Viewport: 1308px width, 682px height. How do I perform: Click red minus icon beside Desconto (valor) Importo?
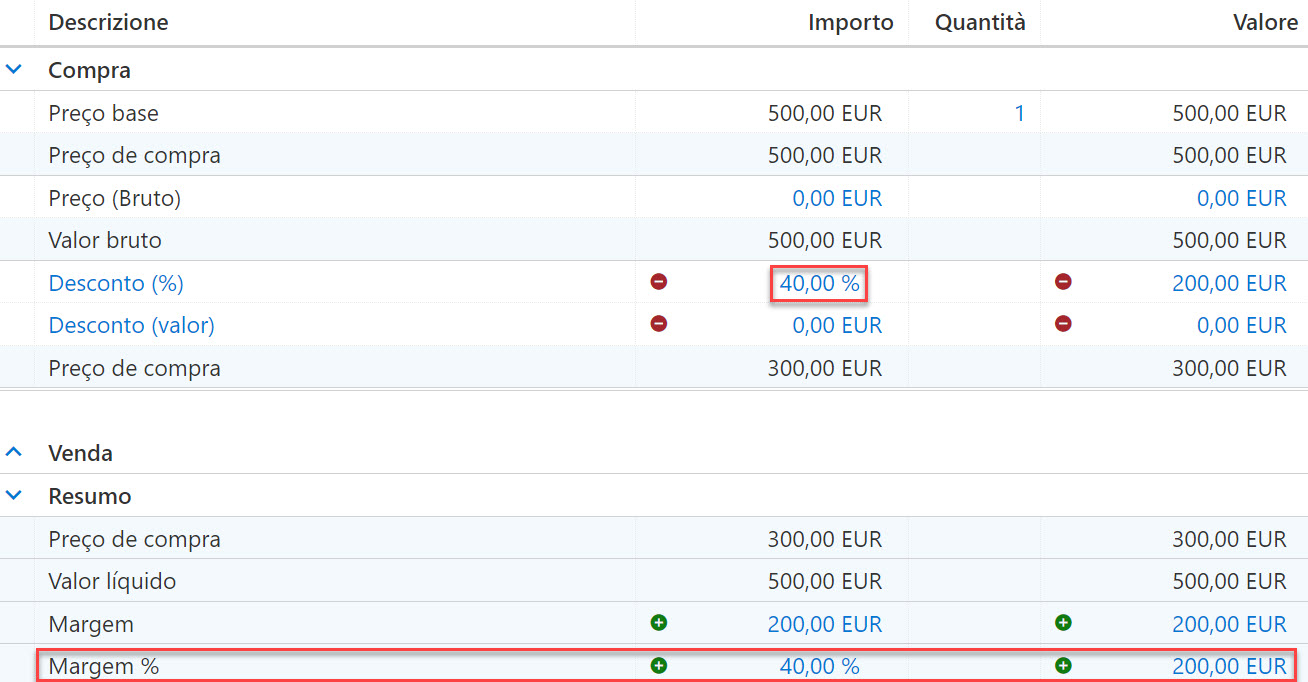[658, 324]
